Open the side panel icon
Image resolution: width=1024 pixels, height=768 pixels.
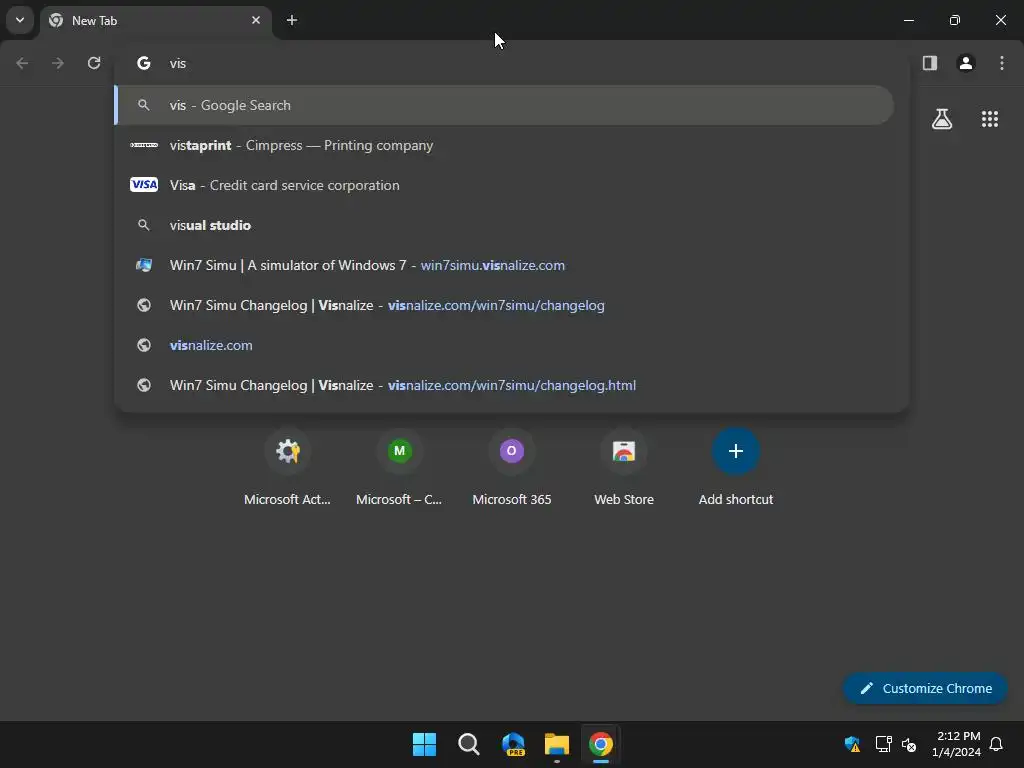[930, 63]
